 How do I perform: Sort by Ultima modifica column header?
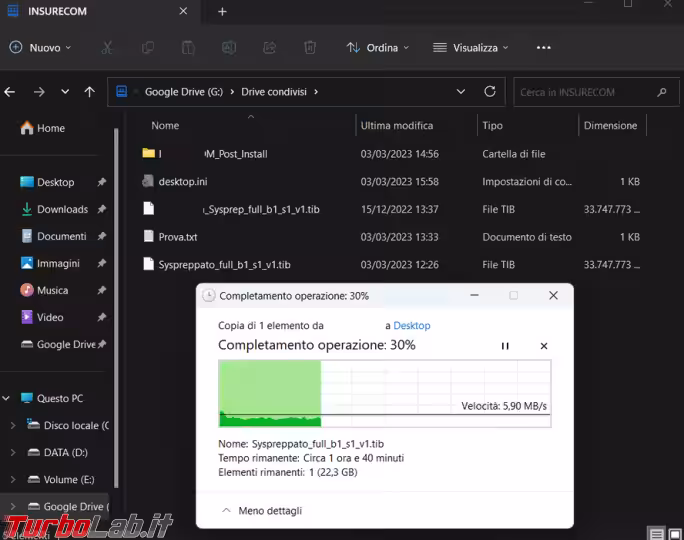[397, 126]
